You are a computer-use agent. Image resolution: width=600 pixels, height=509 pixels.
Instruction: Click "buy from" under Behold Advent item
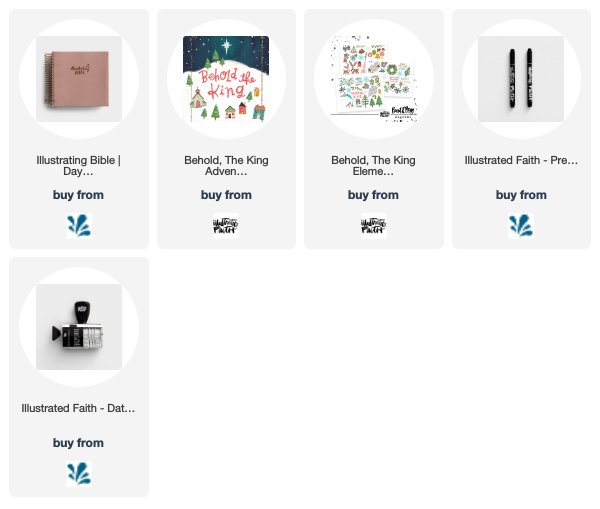click(226, 195)
